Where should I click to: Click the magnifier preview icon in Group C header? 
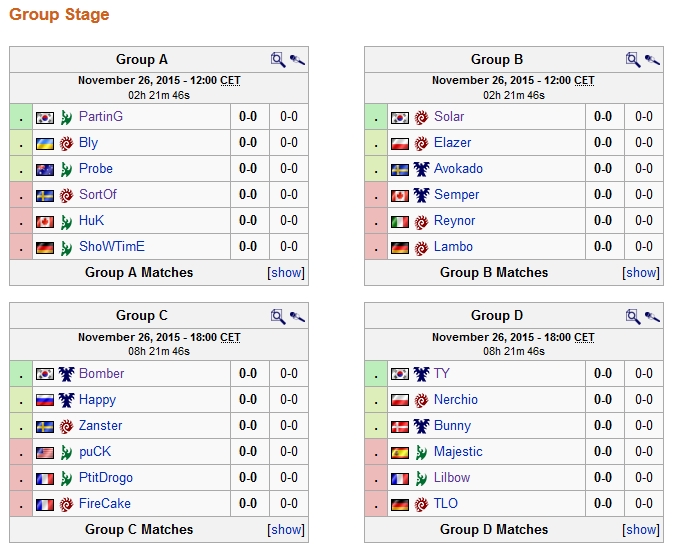pyautogui.click(x=278, y=316)
